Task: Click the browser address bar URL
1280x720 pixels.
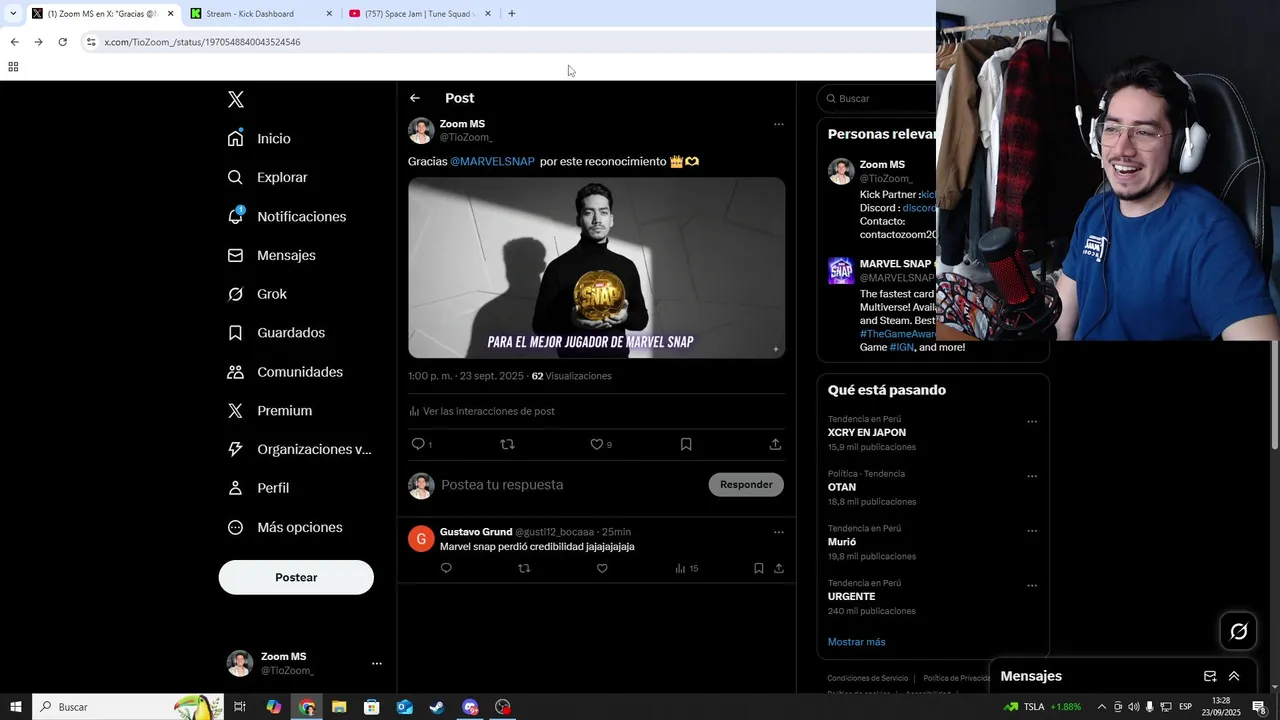Action: click(202, 42)
